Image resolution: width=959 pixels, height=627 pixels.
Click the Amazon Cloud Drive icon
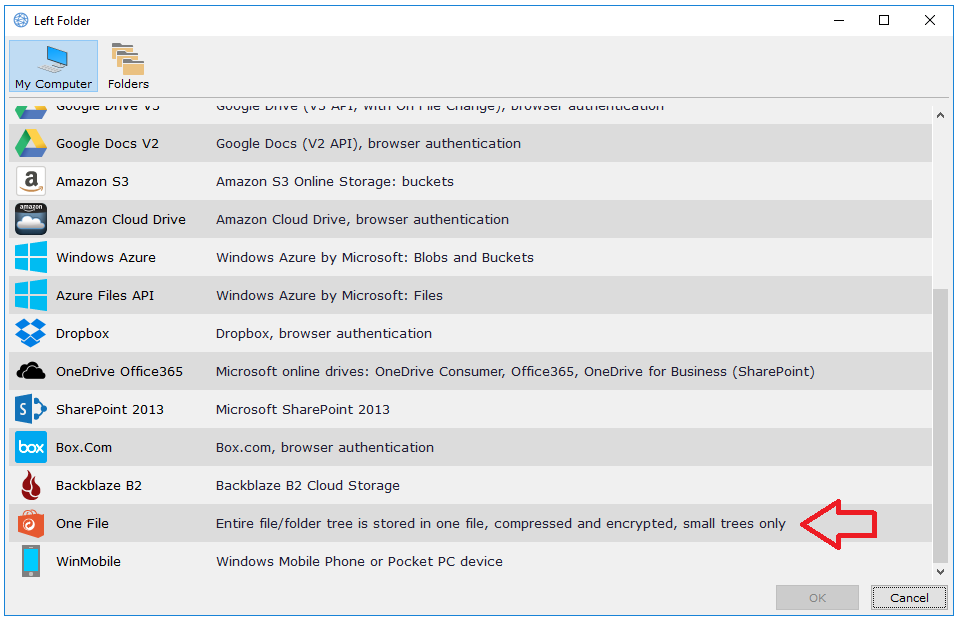[31, 220]
